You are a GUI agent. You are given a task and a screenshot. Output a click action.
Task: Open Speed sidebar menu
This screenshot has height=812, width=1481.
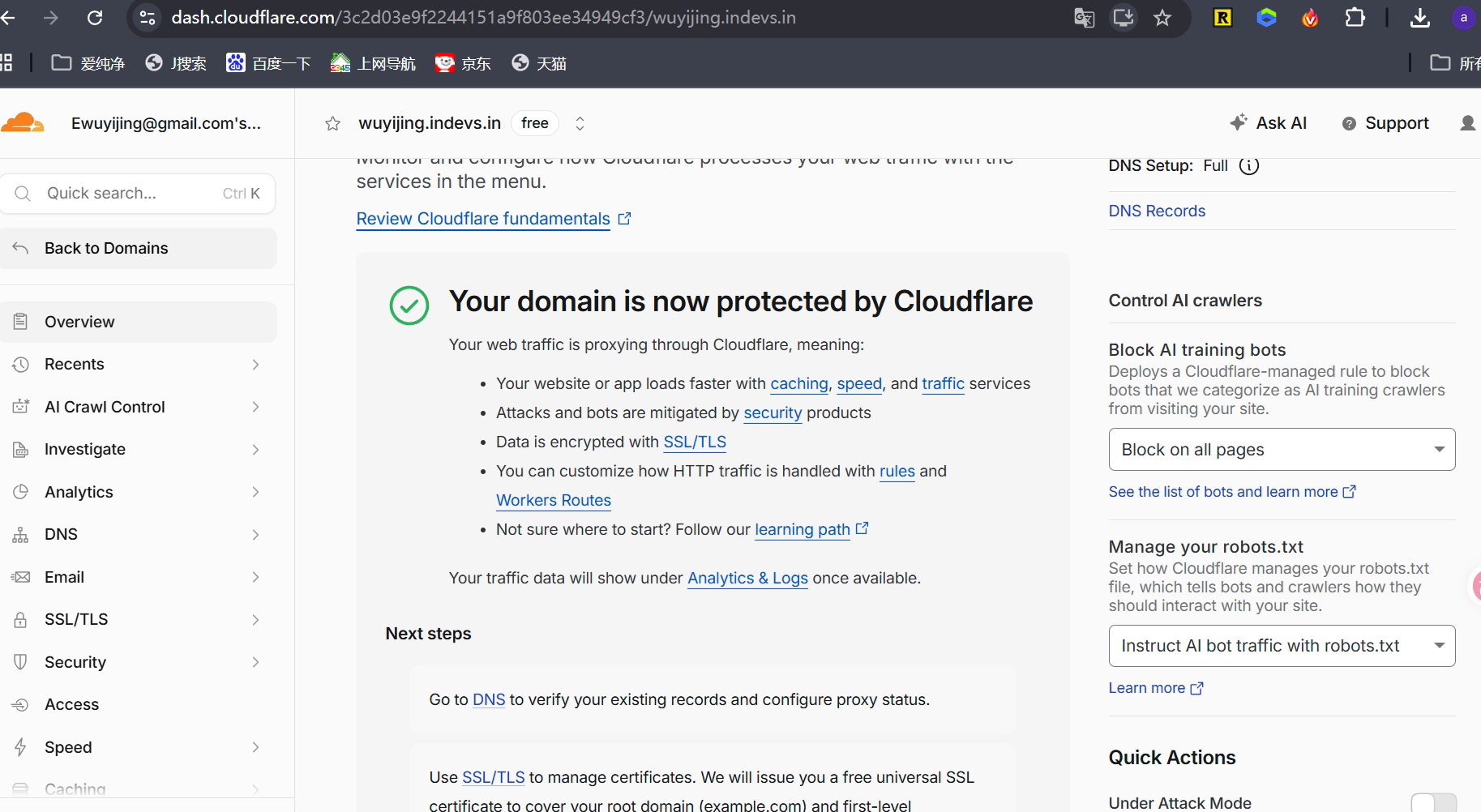[139, 747]
